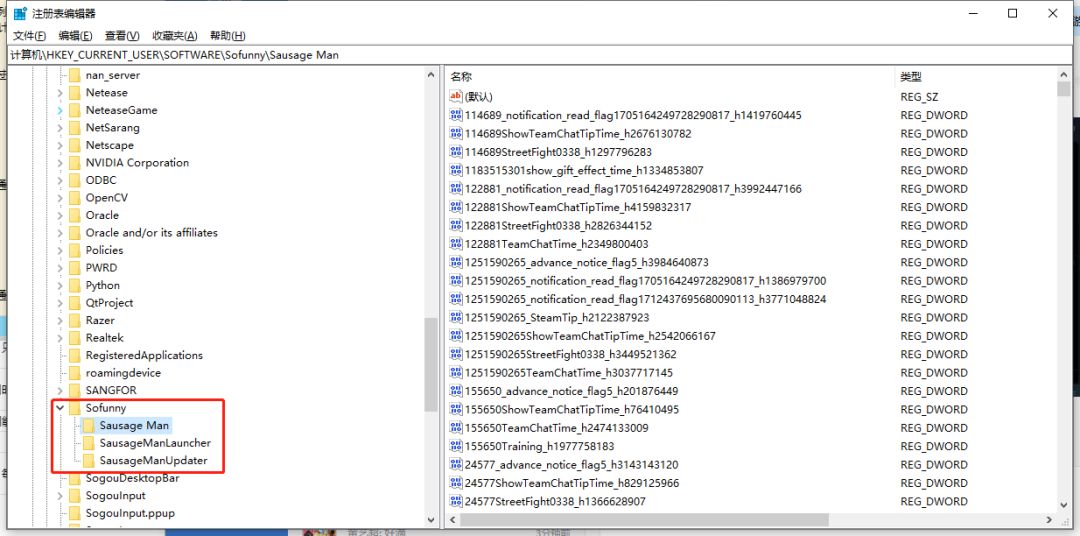The width and height of the screenshot is (1080, 536).
Task: Expand the ODBC key
Action: pyautogui.click(x=60, y=180)
